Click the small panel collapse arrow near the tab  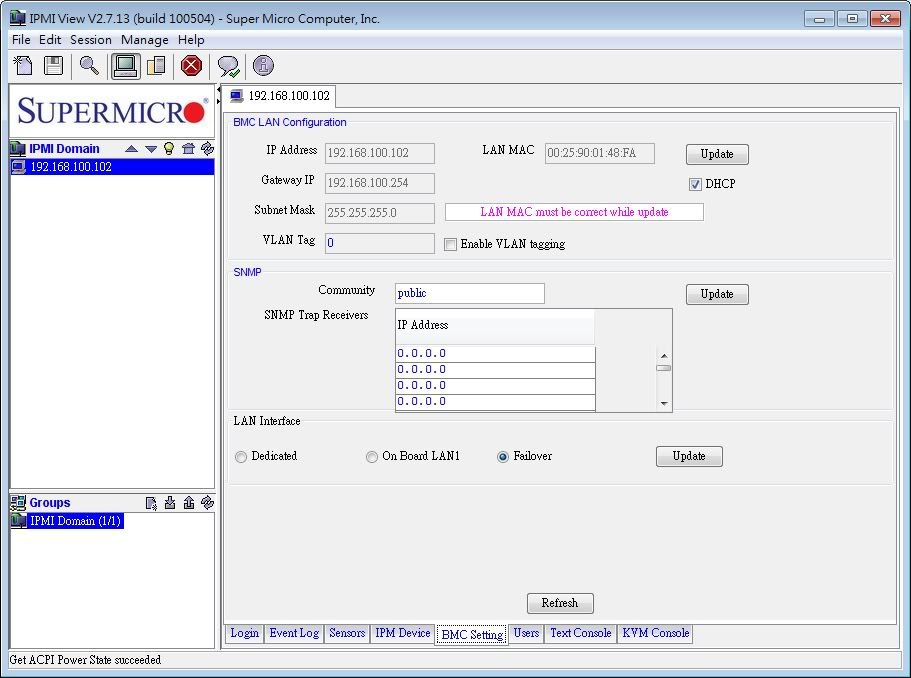[x=219, y=89]
